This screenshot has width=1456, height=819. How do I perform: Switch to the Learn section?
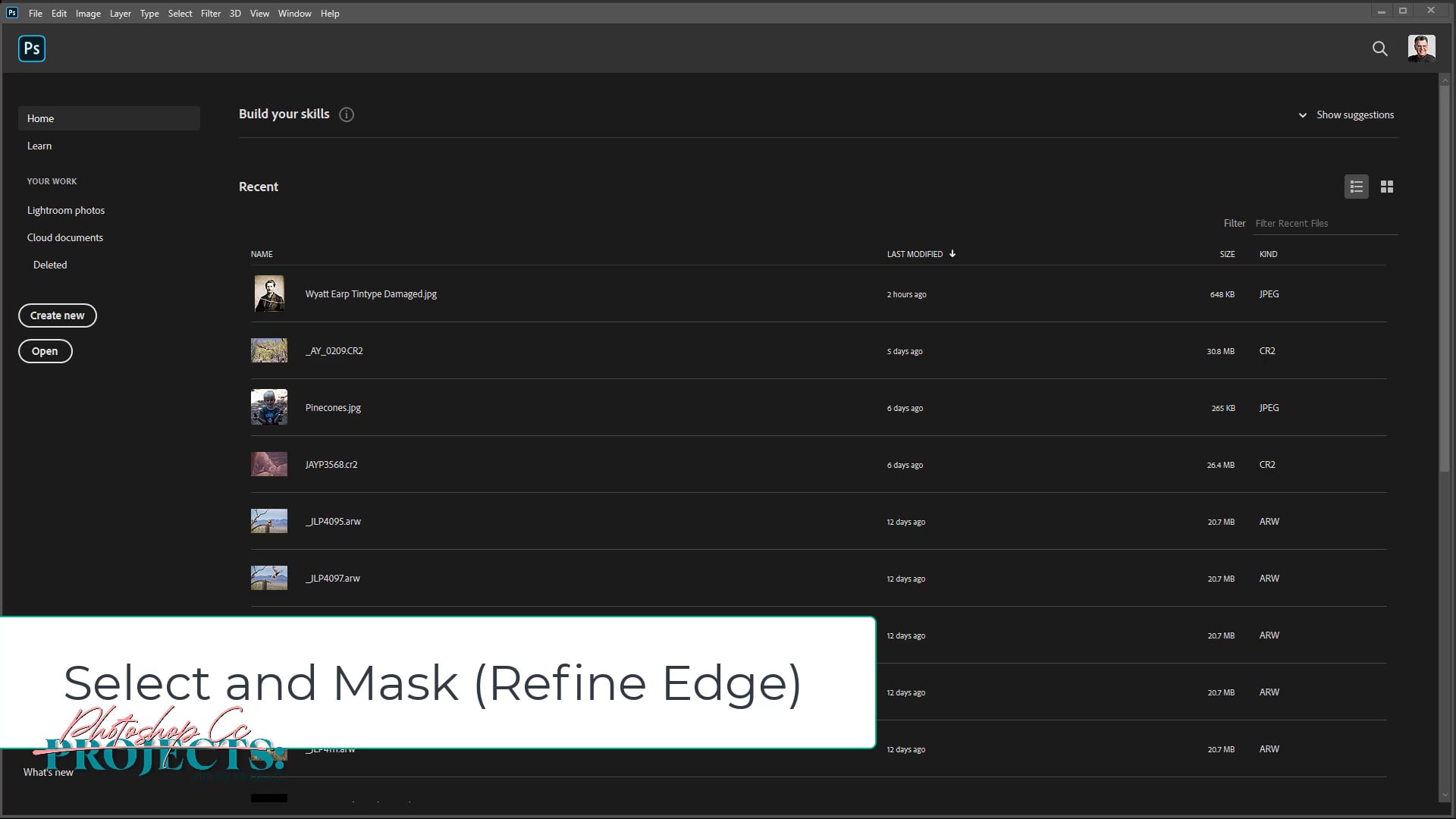[39, 146]
